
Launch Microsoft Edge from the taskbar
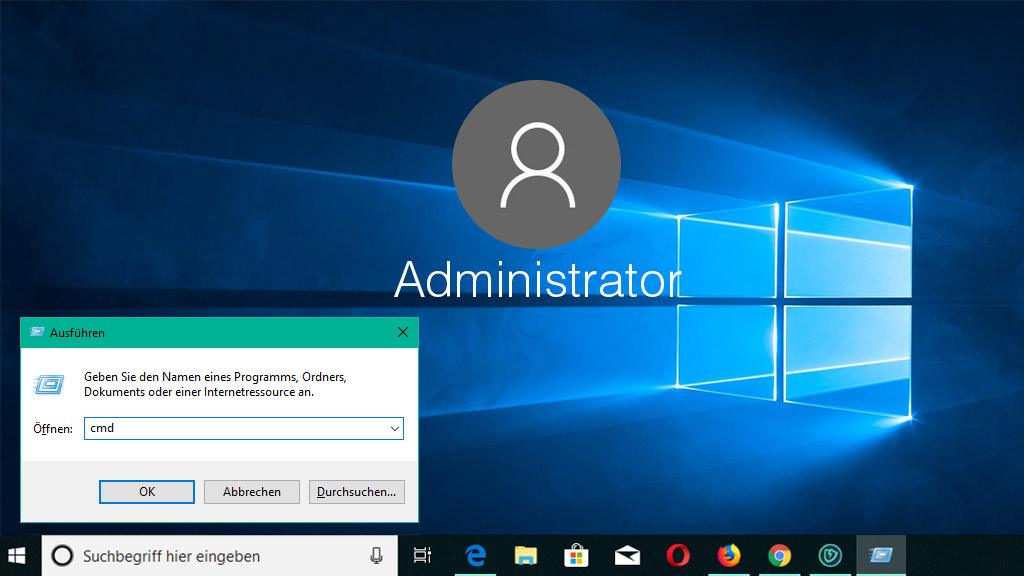[x=475, y=556]
